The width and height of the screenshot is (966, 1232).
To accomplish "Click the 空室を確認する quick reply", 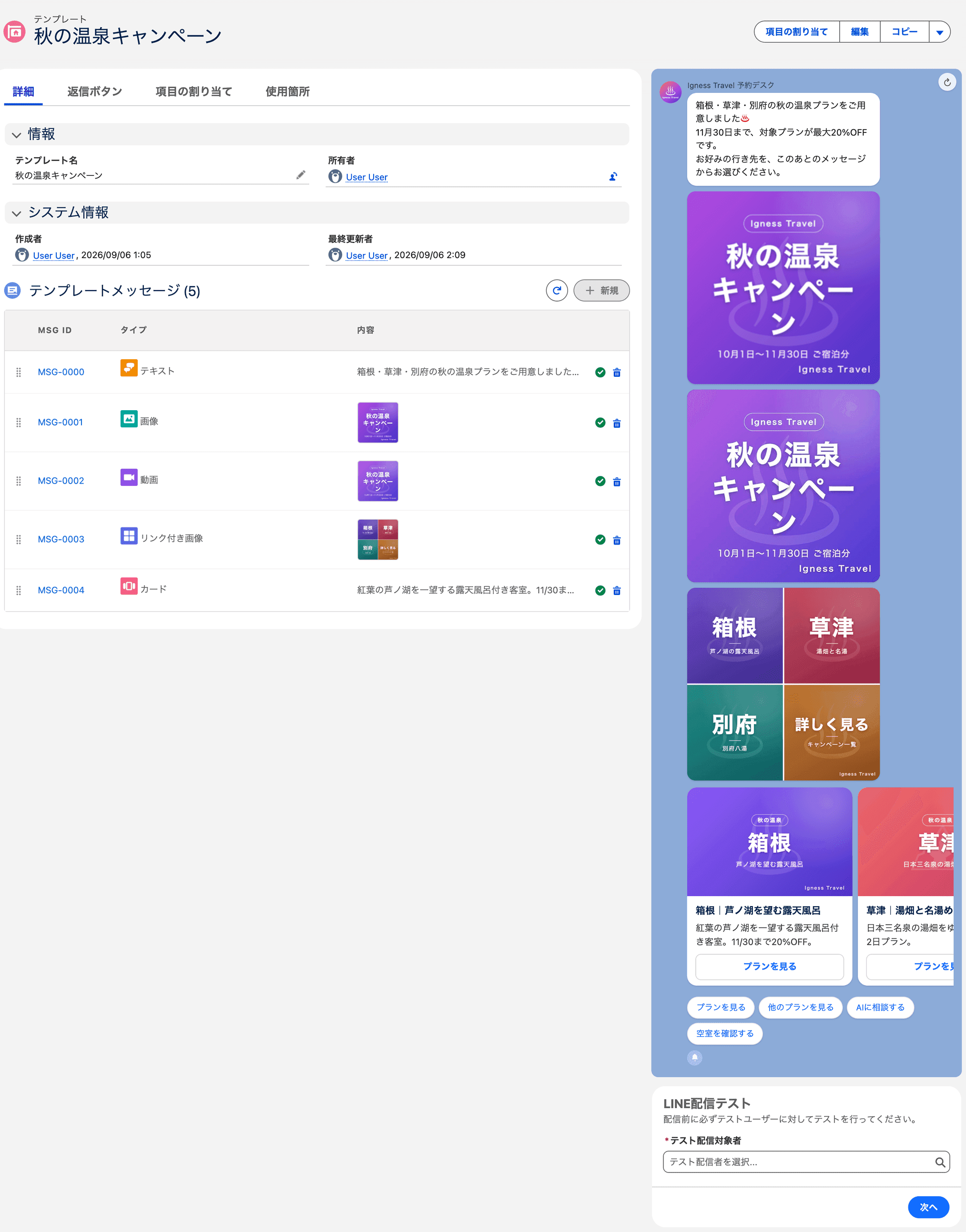I will click(x=724, y=1033).
